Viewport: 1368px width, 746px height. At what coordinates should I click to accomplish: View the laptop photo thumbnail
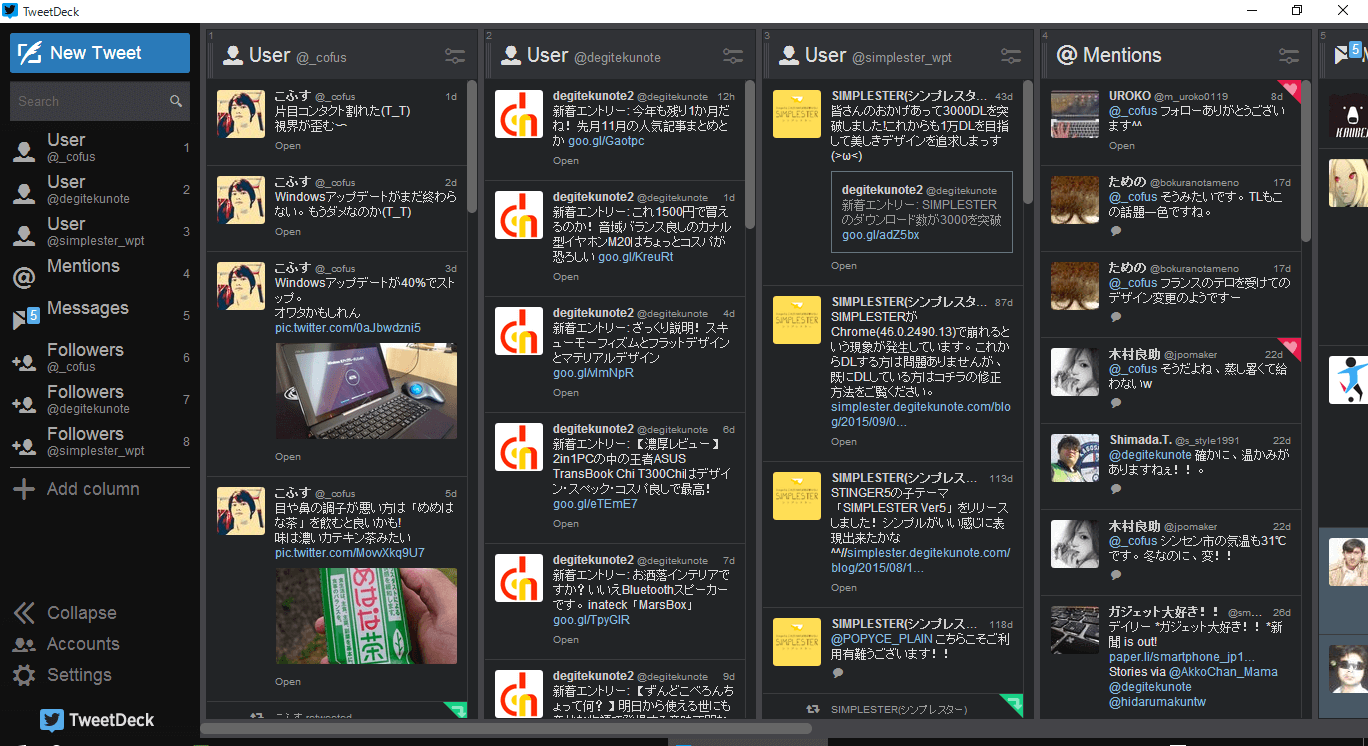click(366, 391)
